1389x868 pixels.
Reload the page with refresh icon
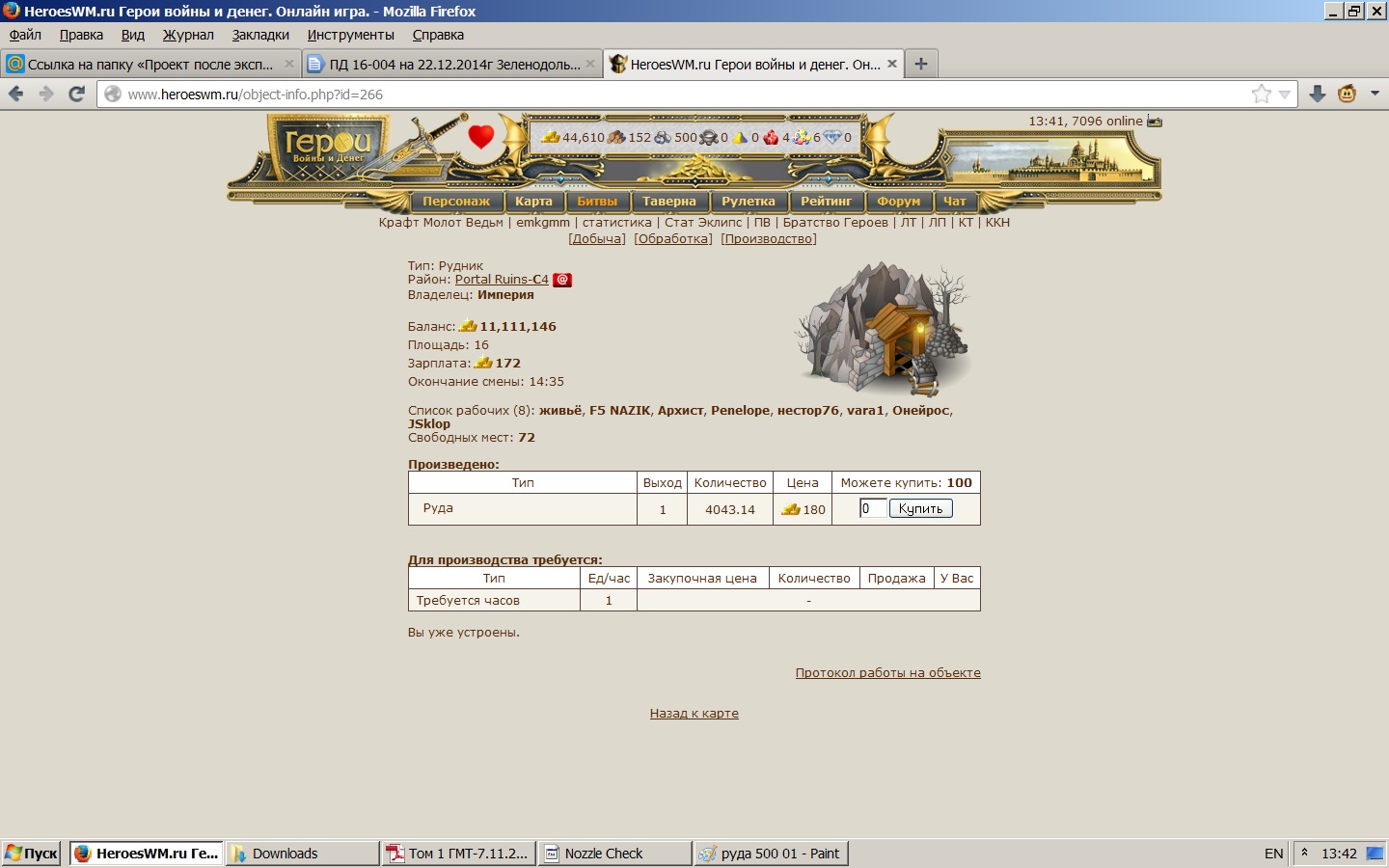coord(77,94)
